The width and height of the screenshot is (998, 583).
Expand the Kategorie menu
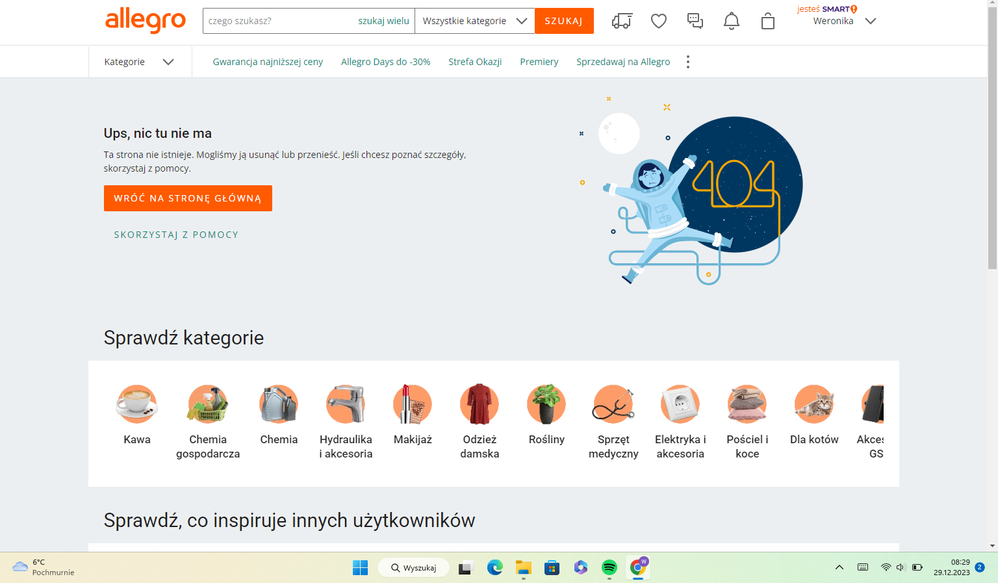point(139,62)
